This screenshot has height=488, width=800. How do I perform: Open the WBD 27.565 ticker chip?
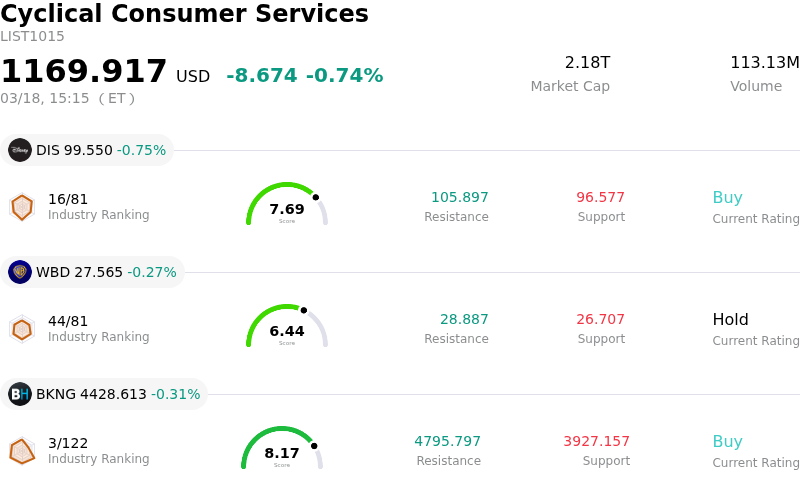pos(94,272)
